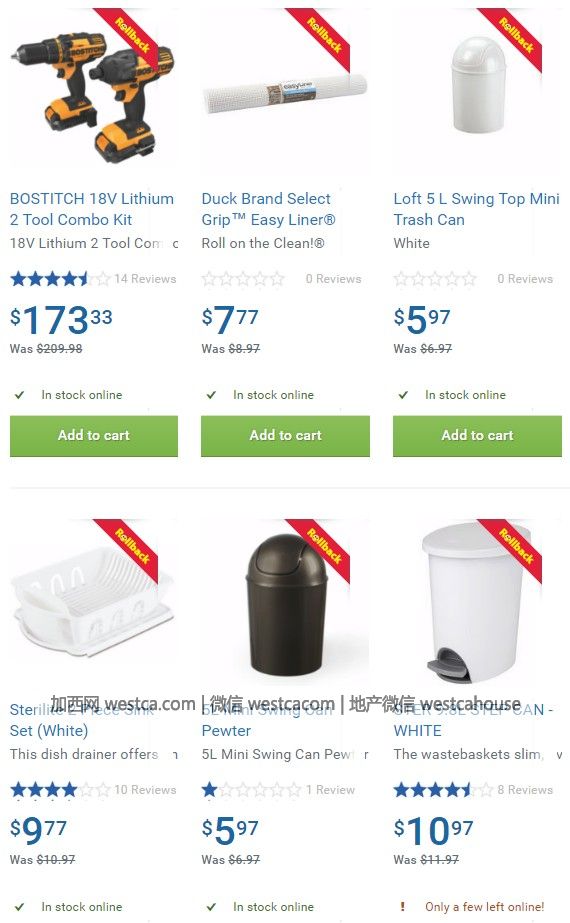
Task: Open the white step can product image
Action: coord(477,603)
